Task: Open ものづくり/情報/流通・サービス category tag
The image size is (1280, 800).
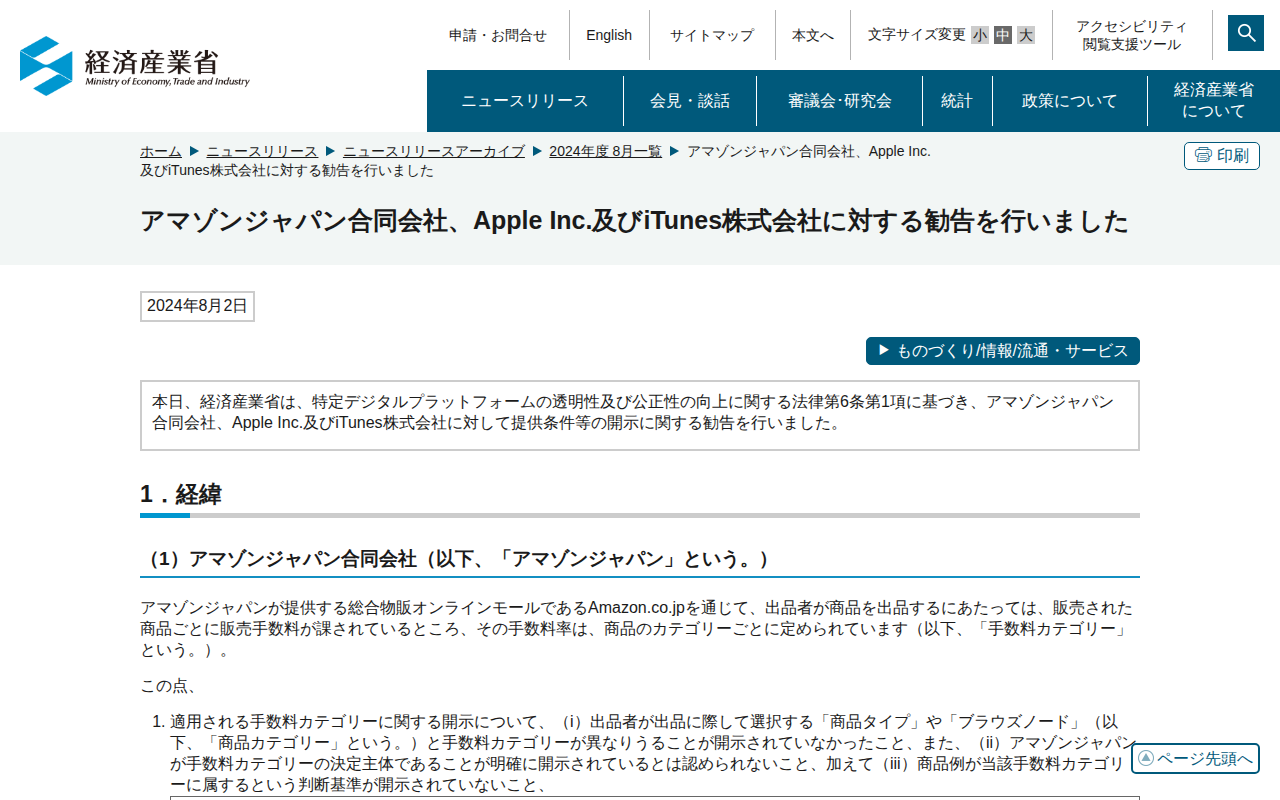Action: coord(1003,351)
